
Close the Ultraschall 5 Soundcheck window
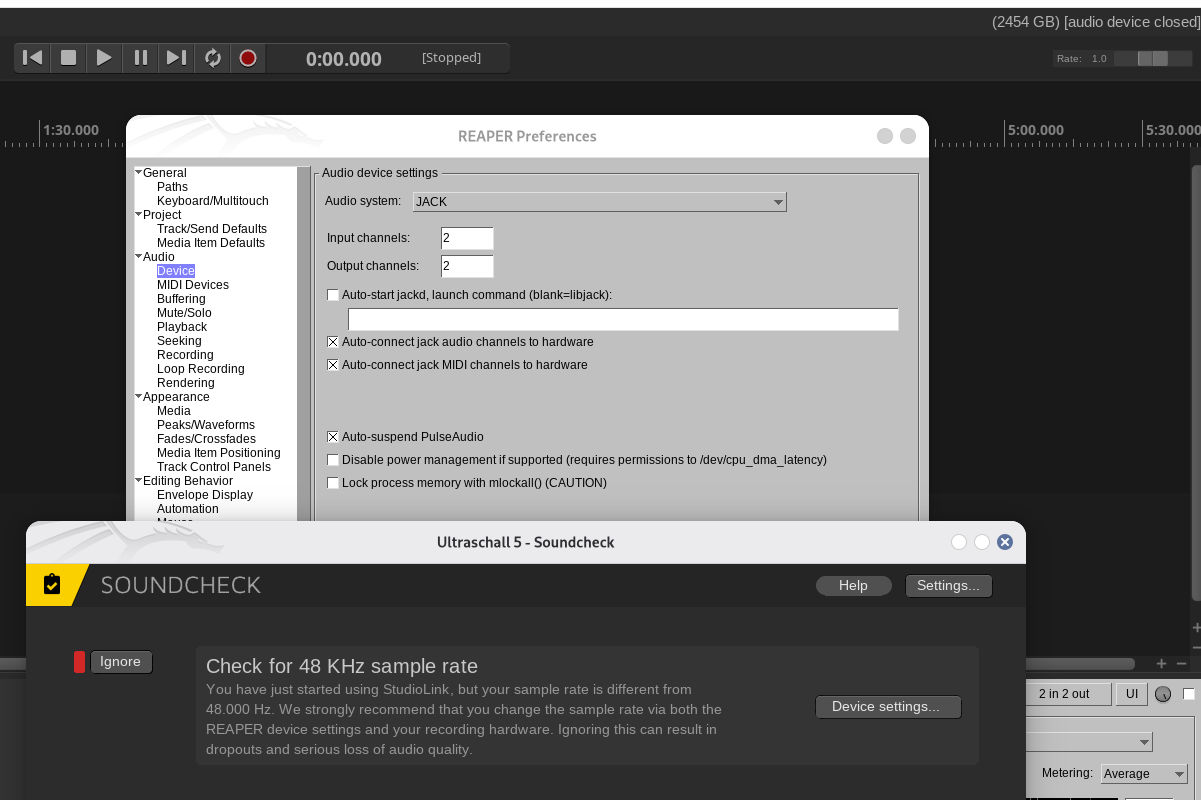click(x=1005, y=542)
